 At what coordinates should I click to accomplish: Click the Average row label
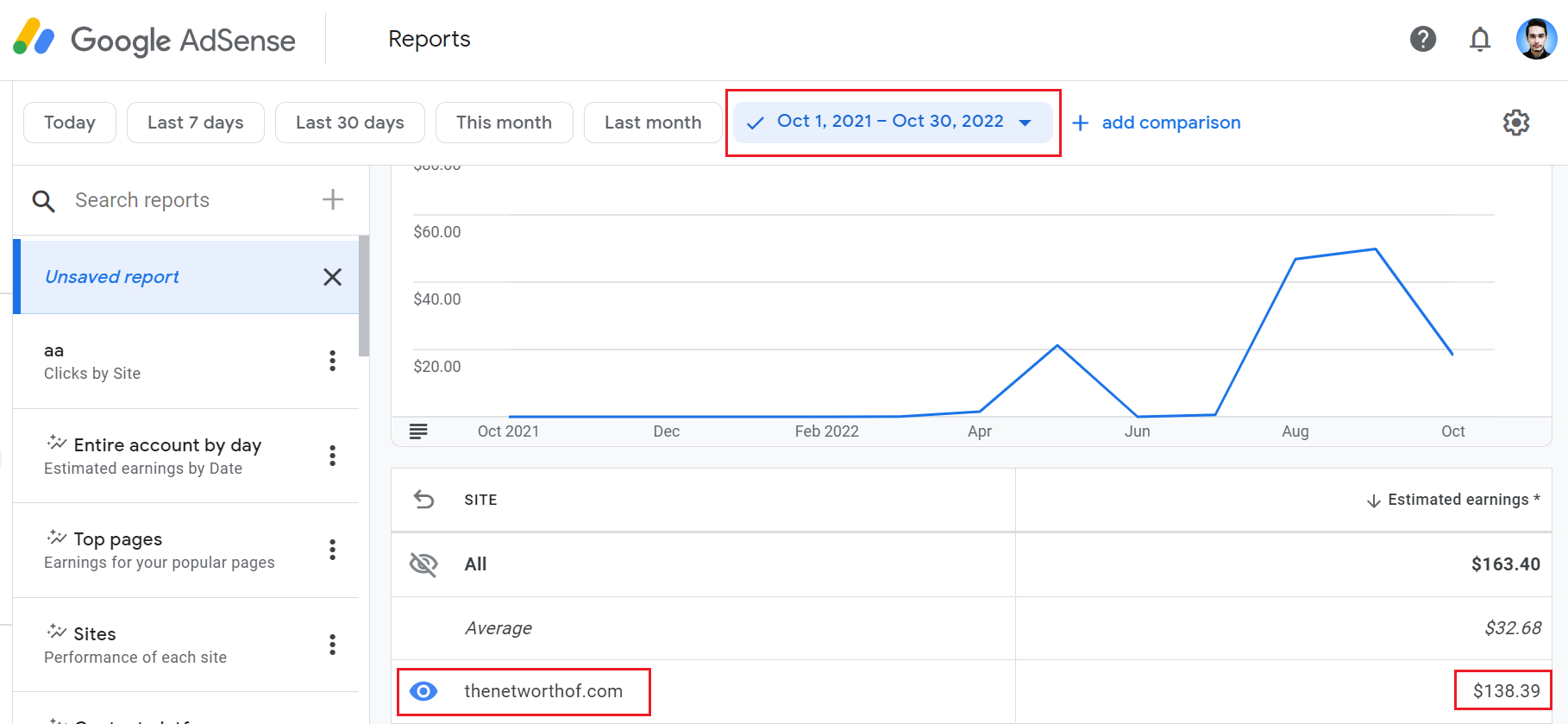(499, 628)
